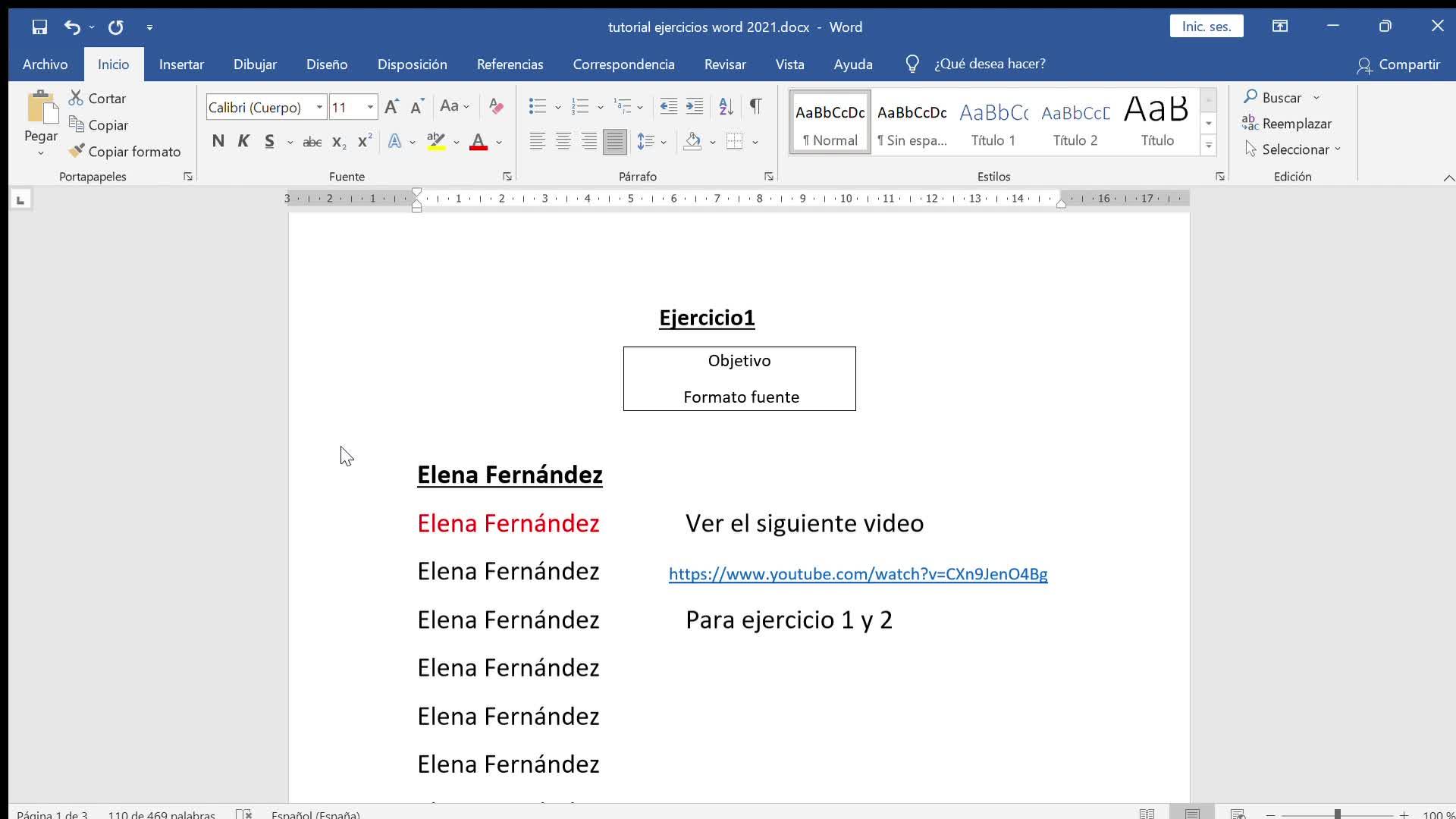Click the Format Painter brush icon

[x=77, y=151]
